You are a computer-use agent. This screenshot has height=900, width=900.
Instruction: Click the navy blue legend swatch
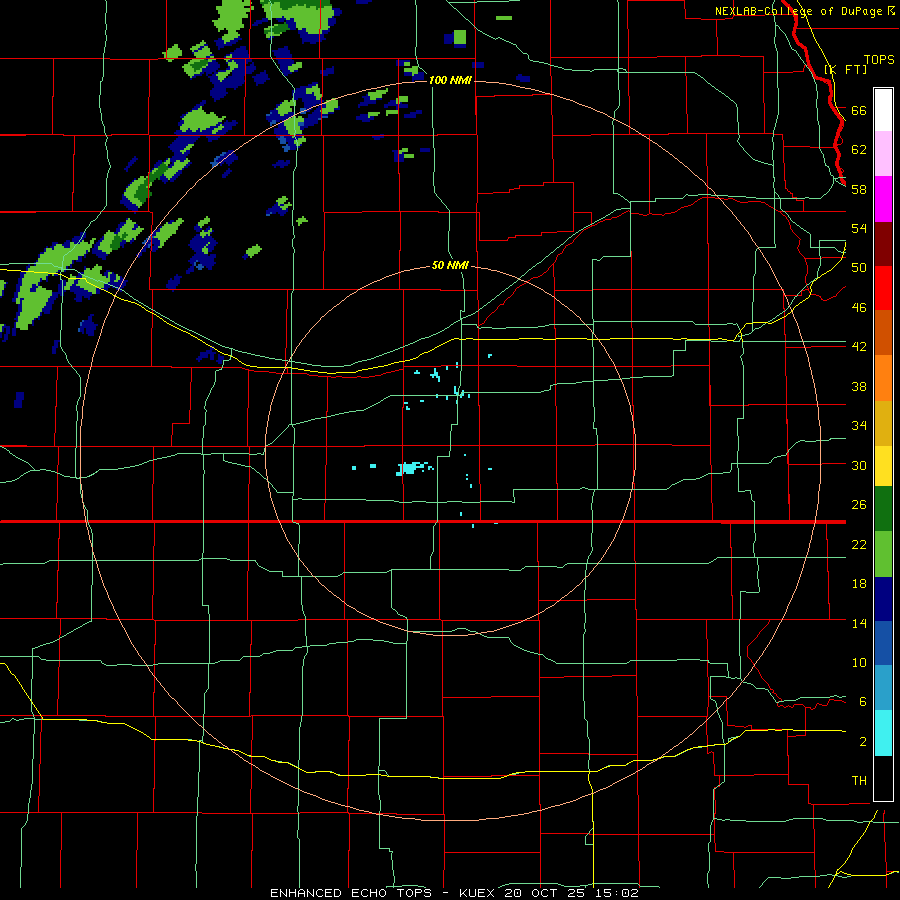point(883,599)
